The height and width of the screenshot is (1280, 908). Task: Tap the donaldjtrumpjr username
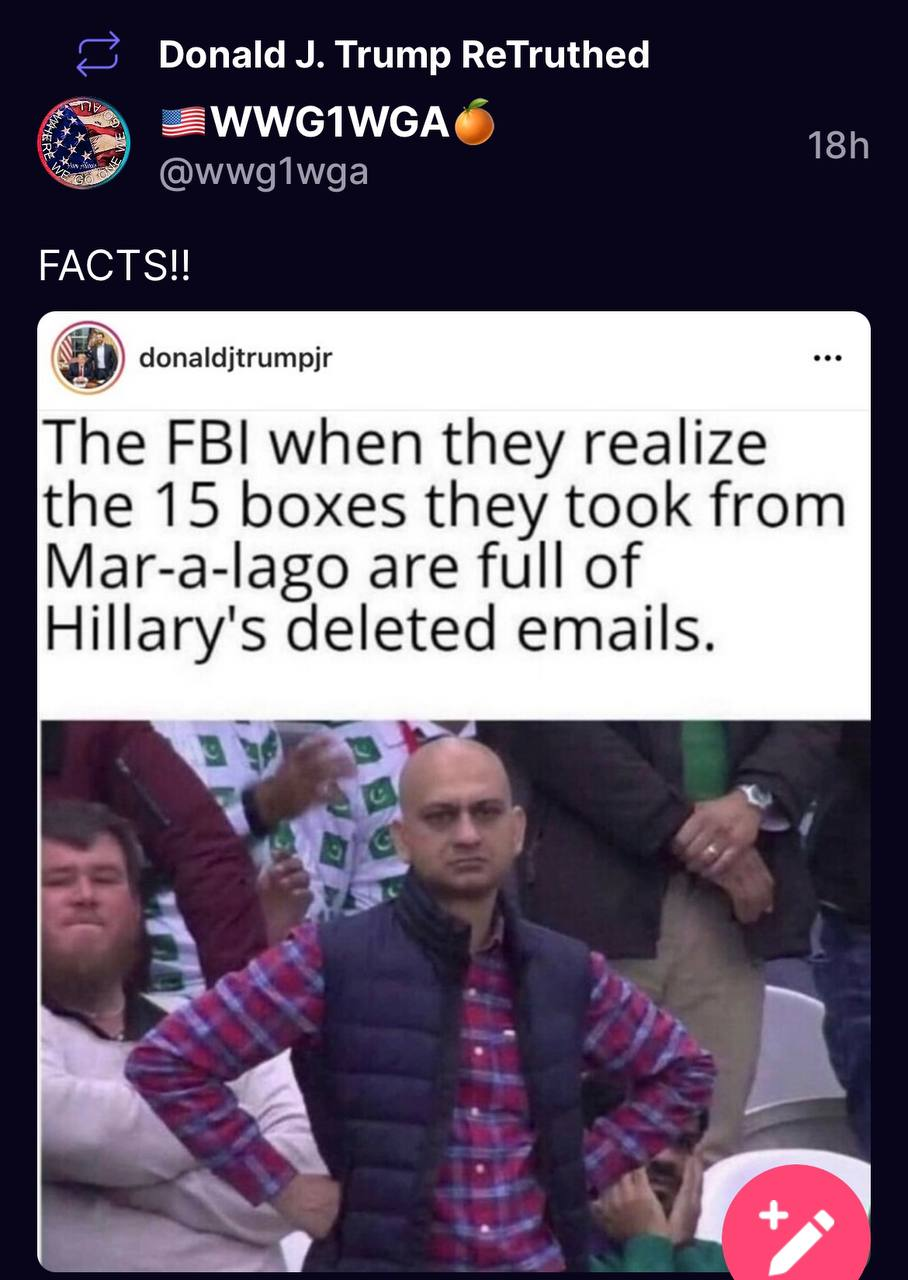pyautogui.click(x=235, y=358)
